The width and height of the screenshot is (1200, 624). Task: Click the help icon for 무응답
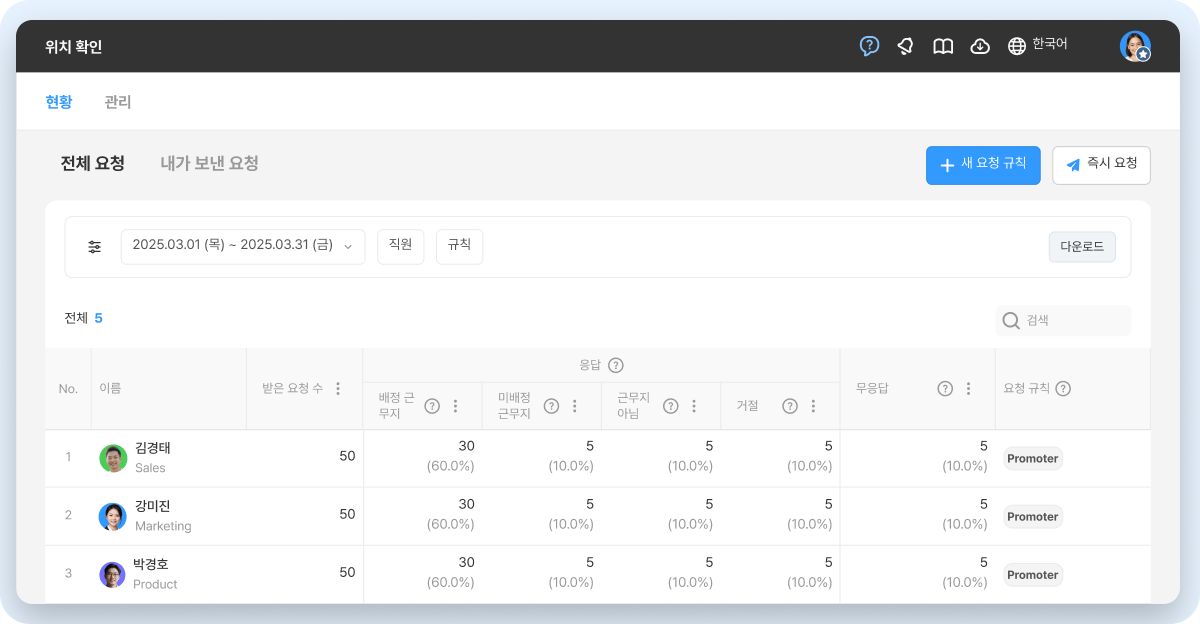[x=945, y=388]
